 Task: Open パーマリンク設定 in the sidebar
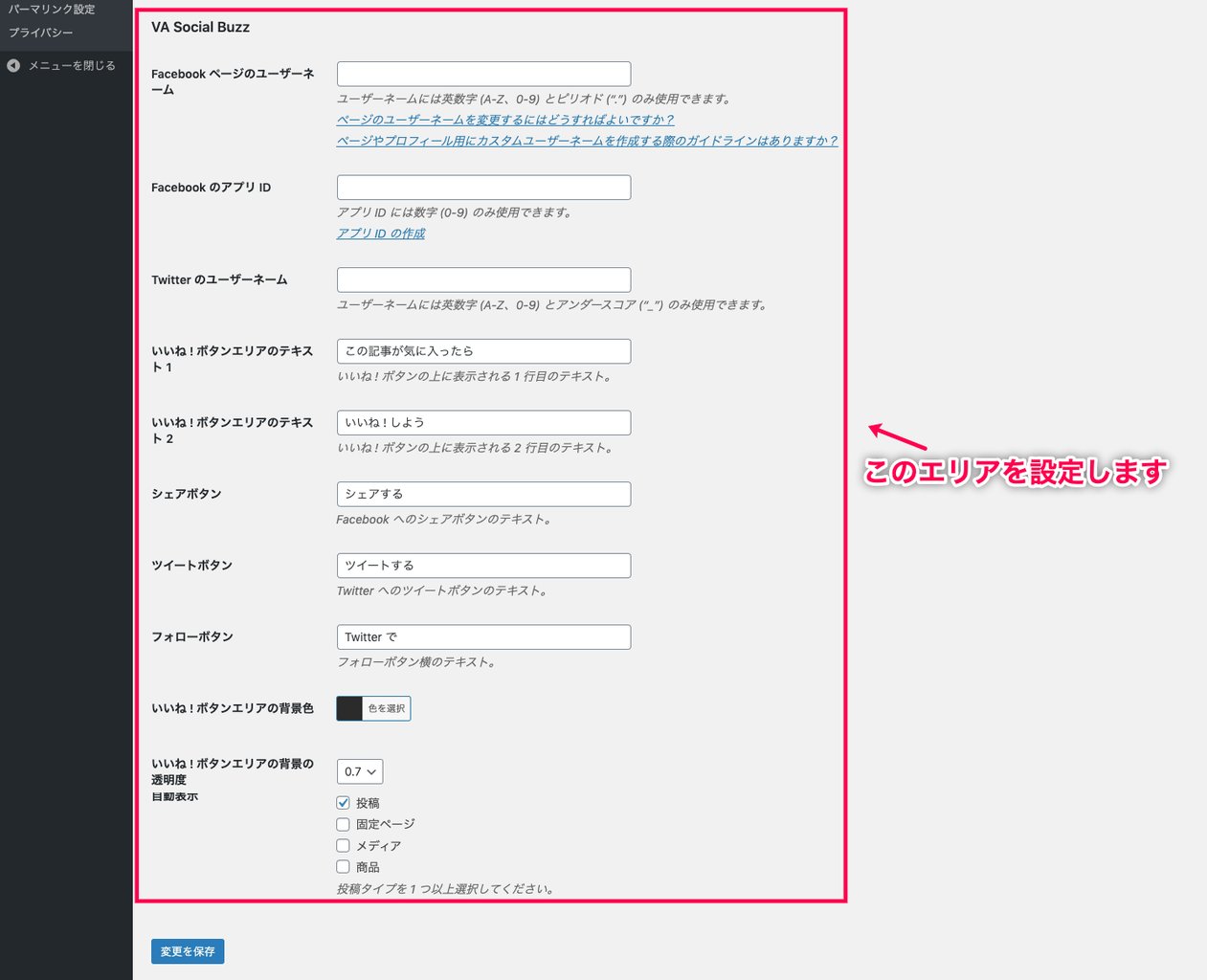pyautogui.click(x=53, y=10)
